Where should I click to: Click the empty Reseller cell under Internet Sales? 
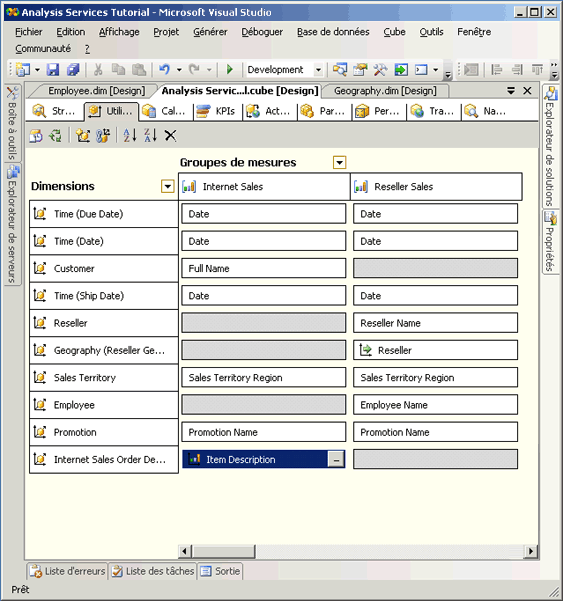tap(264, 323)
